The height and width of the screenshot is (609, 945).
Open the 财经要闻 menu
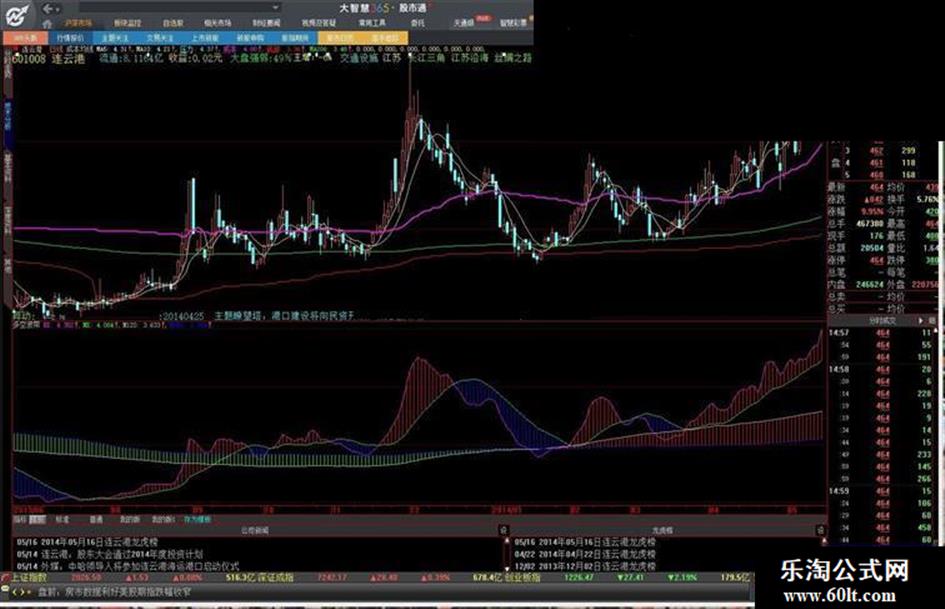click(x=266, y=23)
